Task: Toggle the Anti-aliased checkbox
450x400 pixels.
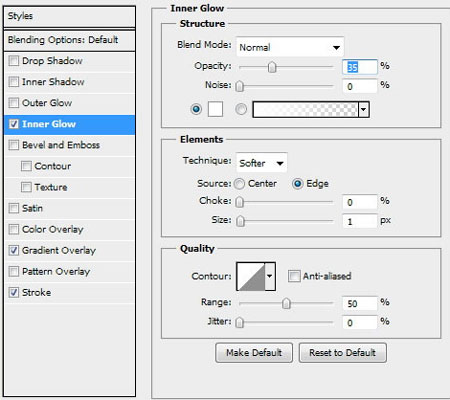Action: 294,276
